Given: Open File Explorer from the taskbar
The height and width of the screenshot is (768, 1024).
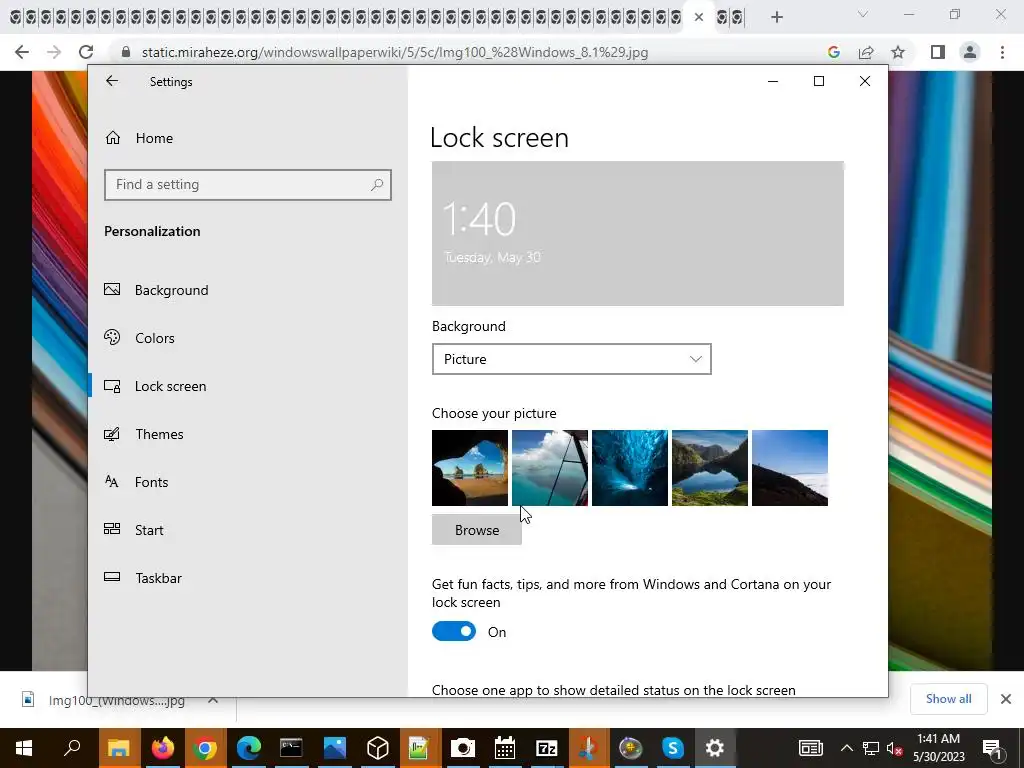Looking at the screenshot, I should click(x=119, y=748).
